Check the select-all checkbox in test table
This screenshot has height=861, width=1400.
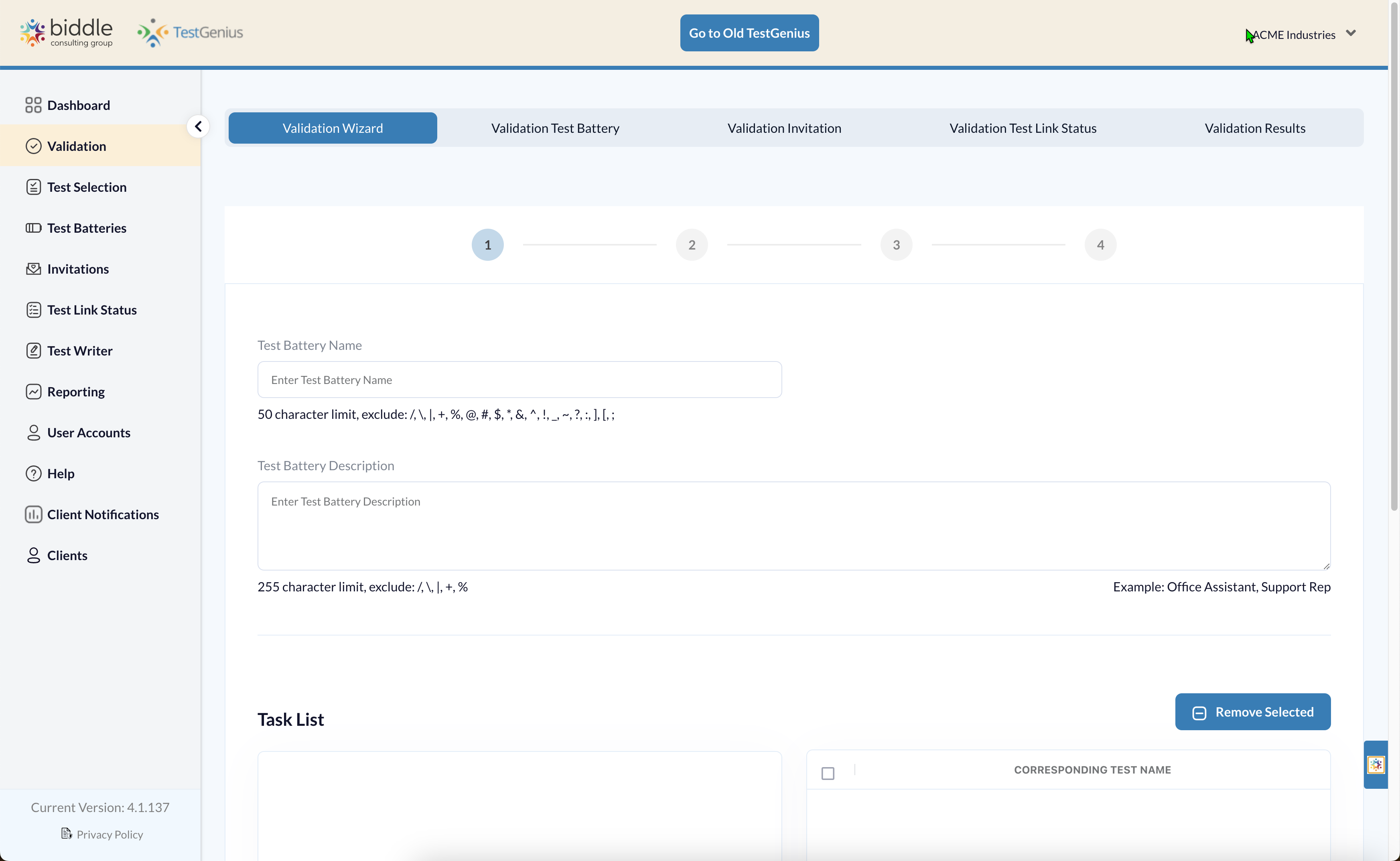click(828, 773)
